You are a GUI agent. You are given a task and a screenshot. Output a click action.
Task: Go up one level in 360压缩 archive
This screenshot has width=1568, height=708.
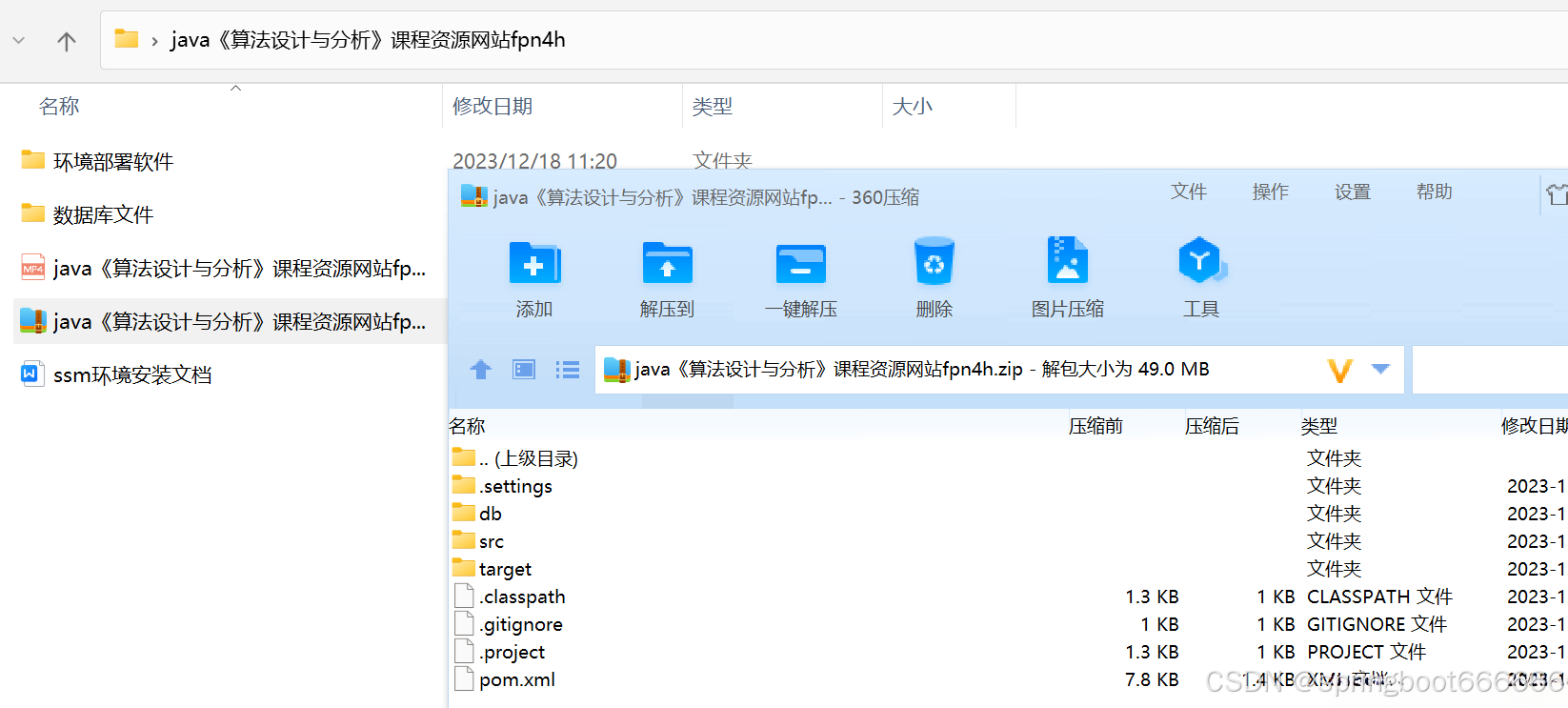(481, 370)
